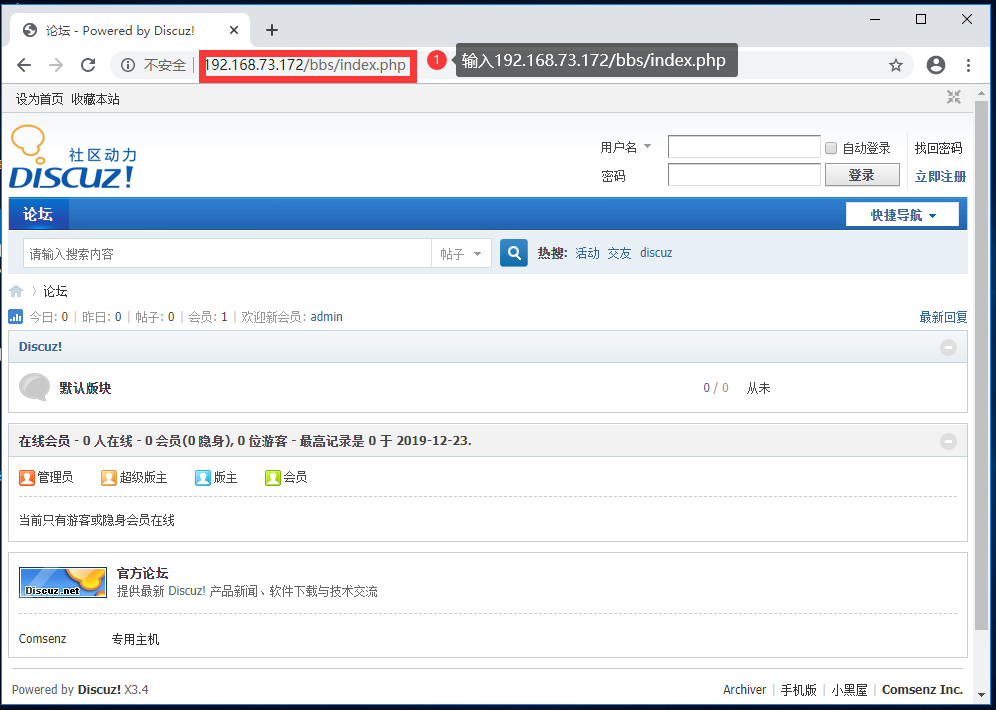Click the 论坛 breadcrumb link
The width and height of the screenshot is (996, 710).
pos(55,291)
